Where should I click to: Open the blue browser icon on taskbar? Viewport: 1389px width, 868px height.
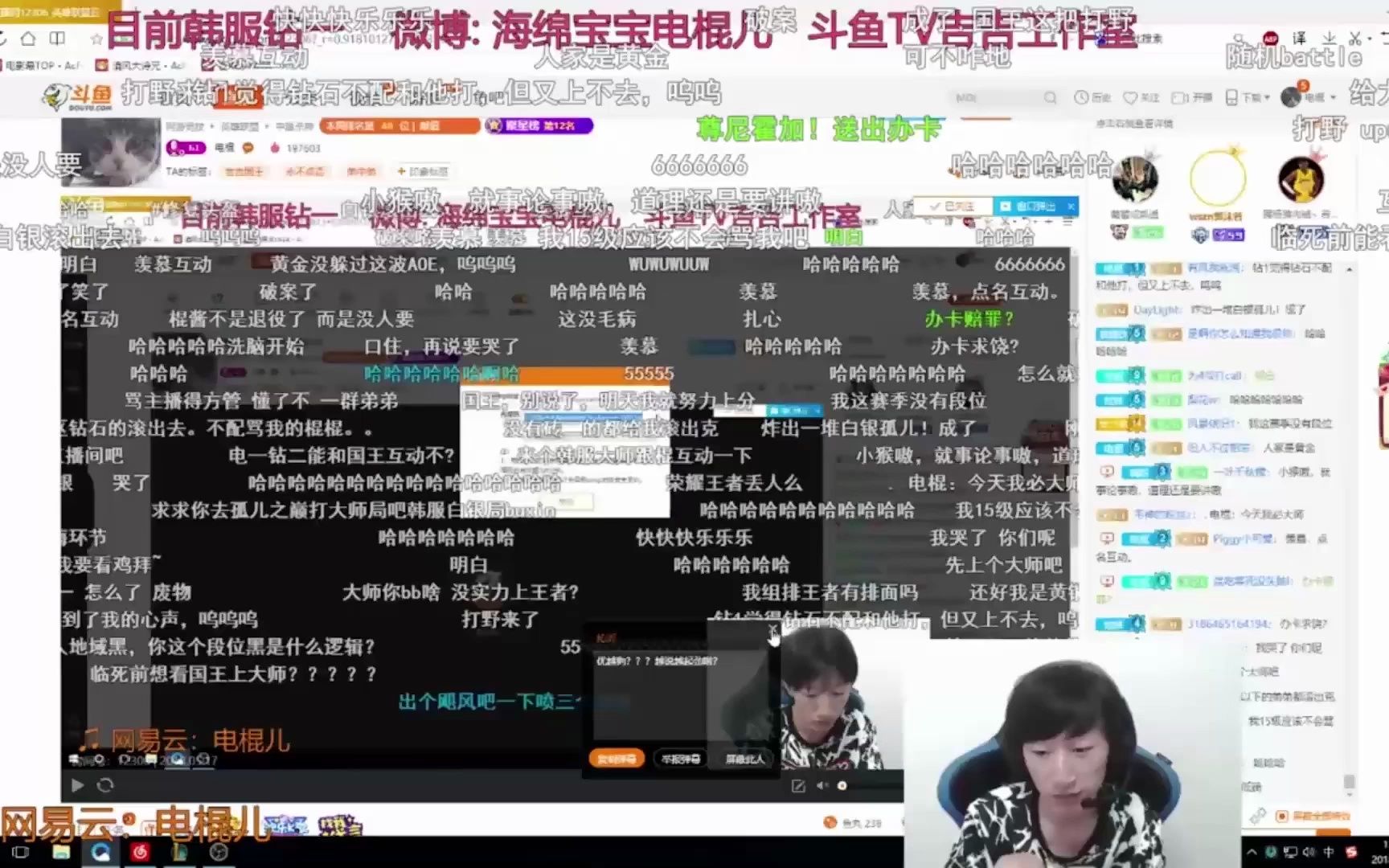[100, 852]
